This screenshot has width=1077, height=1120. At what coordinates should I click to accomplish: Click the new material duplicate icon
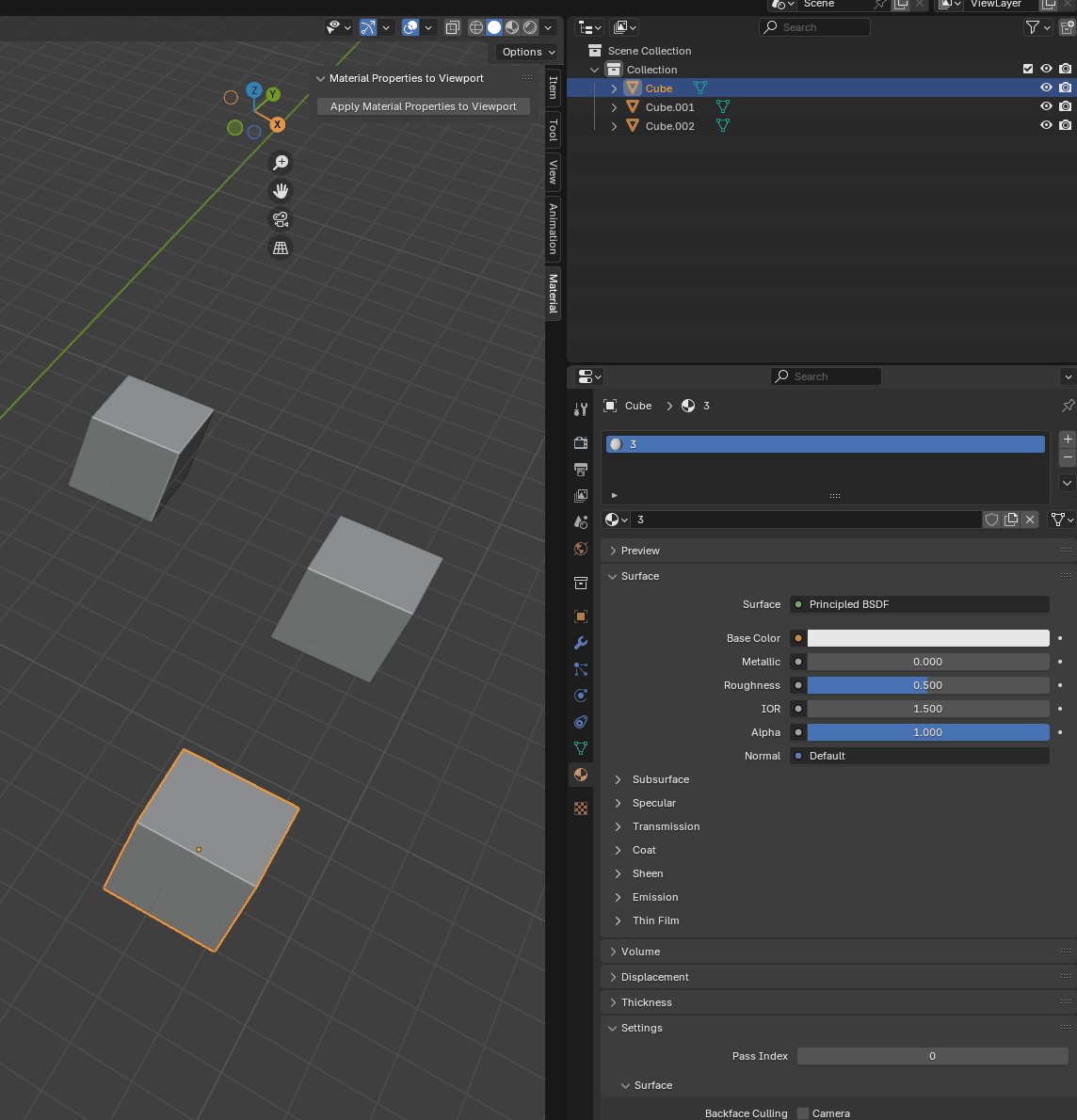[1010, 520]
